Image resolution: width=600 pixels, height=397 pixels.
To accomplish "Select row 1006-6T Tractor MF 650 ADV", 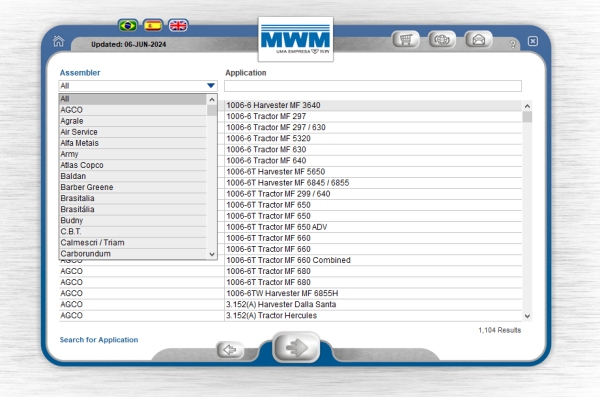I will click(x=373, y=227).
